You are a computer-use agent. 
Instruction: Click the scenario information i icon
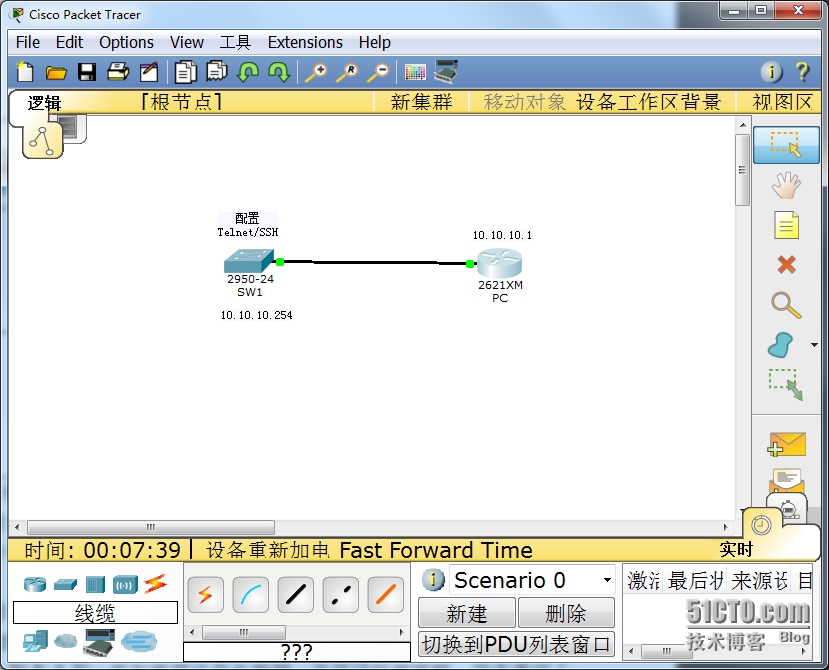(433, 580)
